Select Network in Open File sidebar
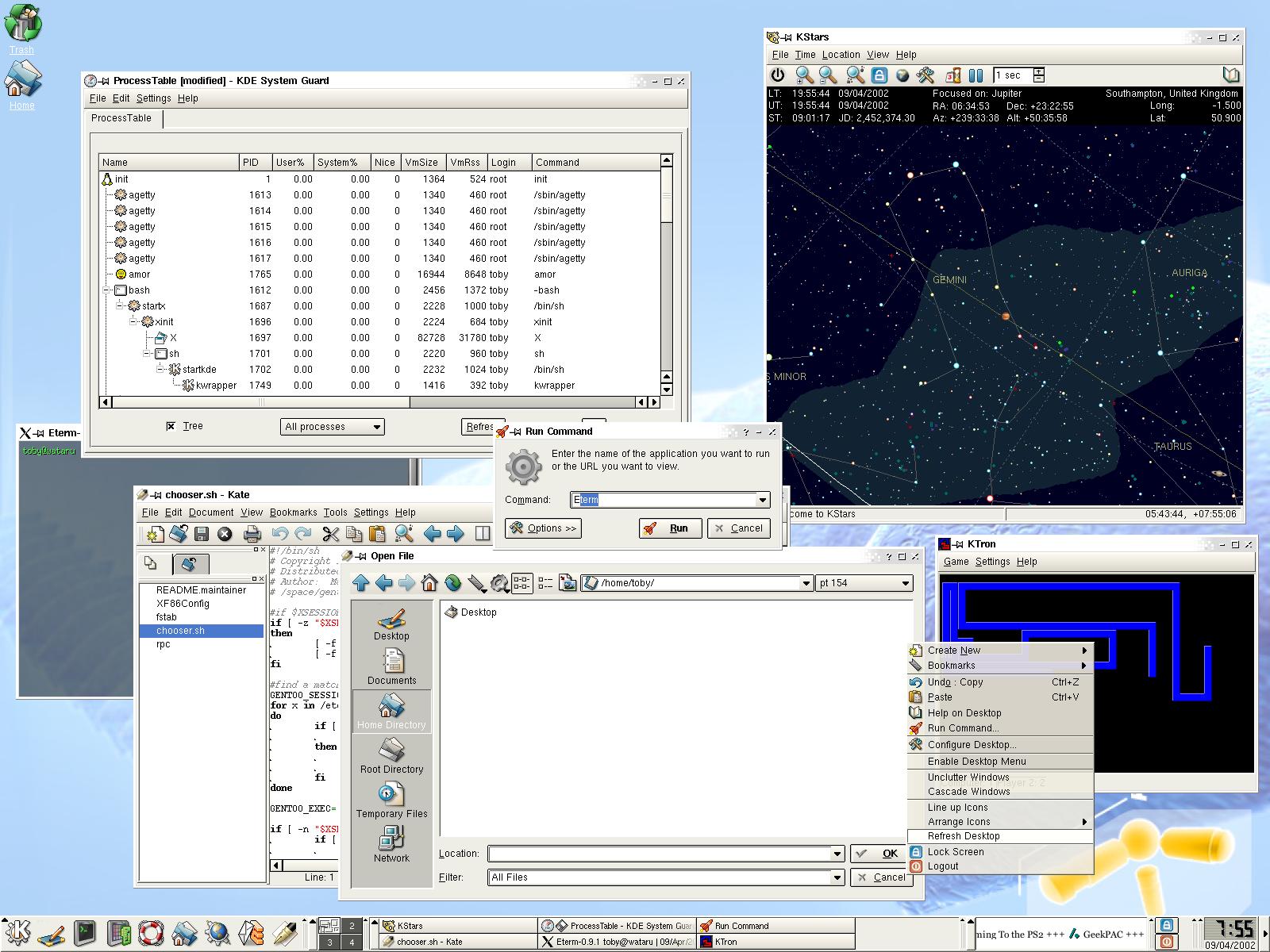The width and height of the screenshot is (1270, 952). [391, 844]
